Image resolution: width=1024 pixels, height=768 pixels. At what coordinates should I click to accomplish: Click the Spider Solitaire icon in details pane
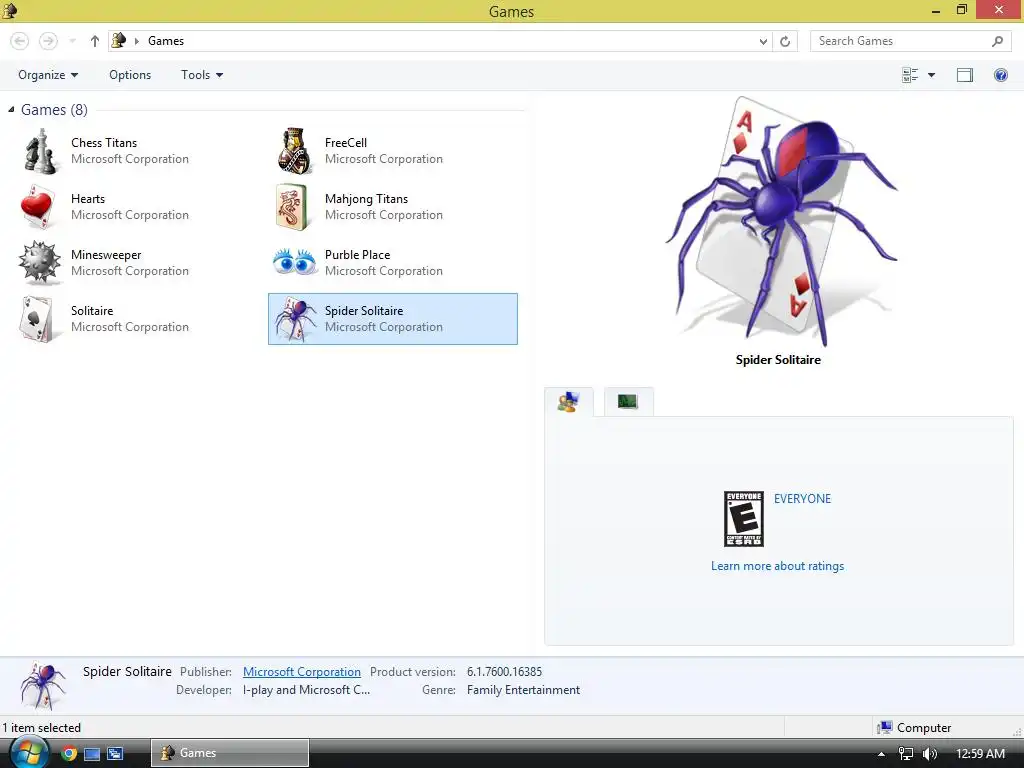click(x=43, y=686)
